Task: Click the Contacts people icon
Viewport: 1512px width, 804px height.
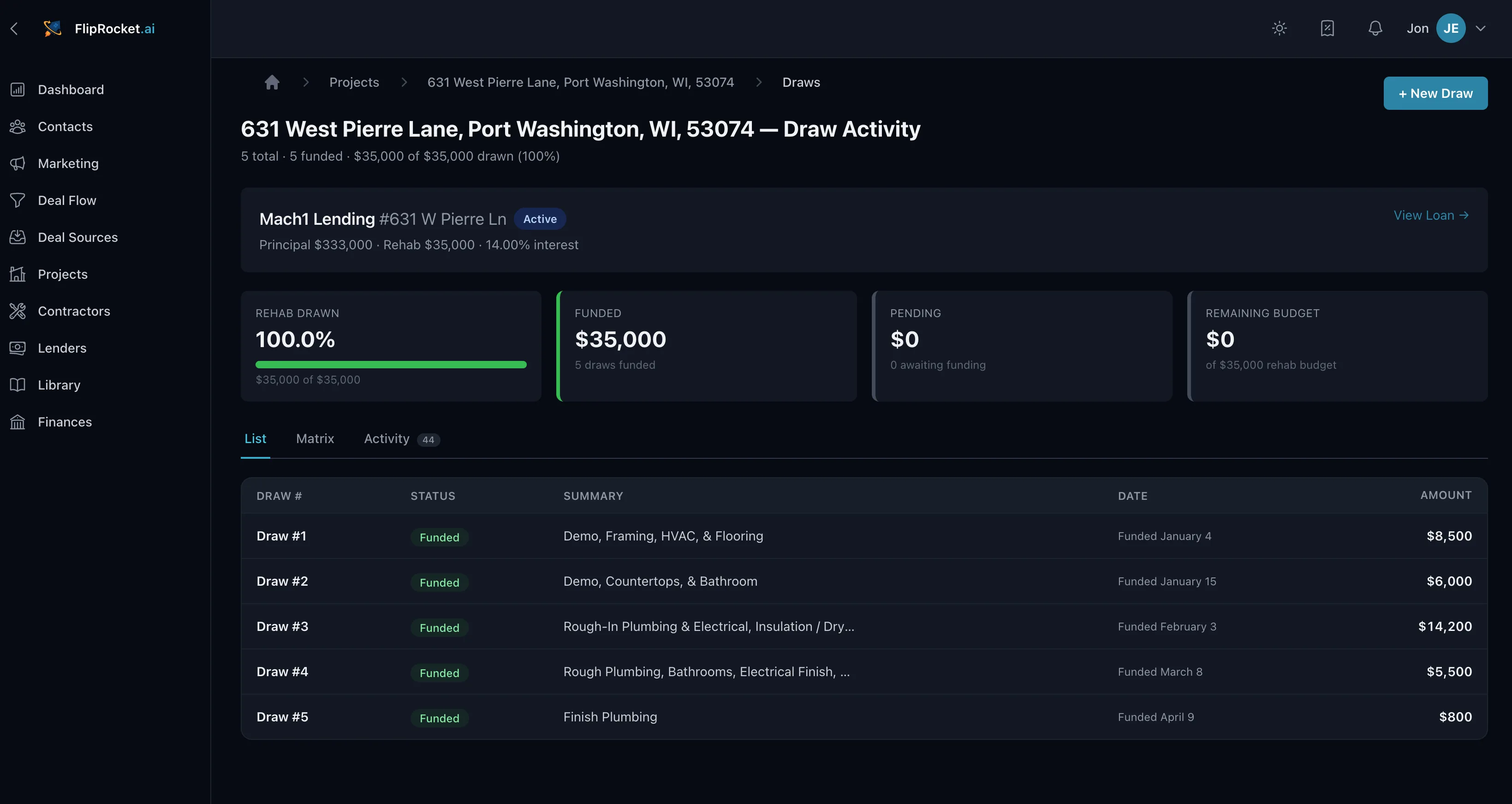Action: (x=18, y=126)
